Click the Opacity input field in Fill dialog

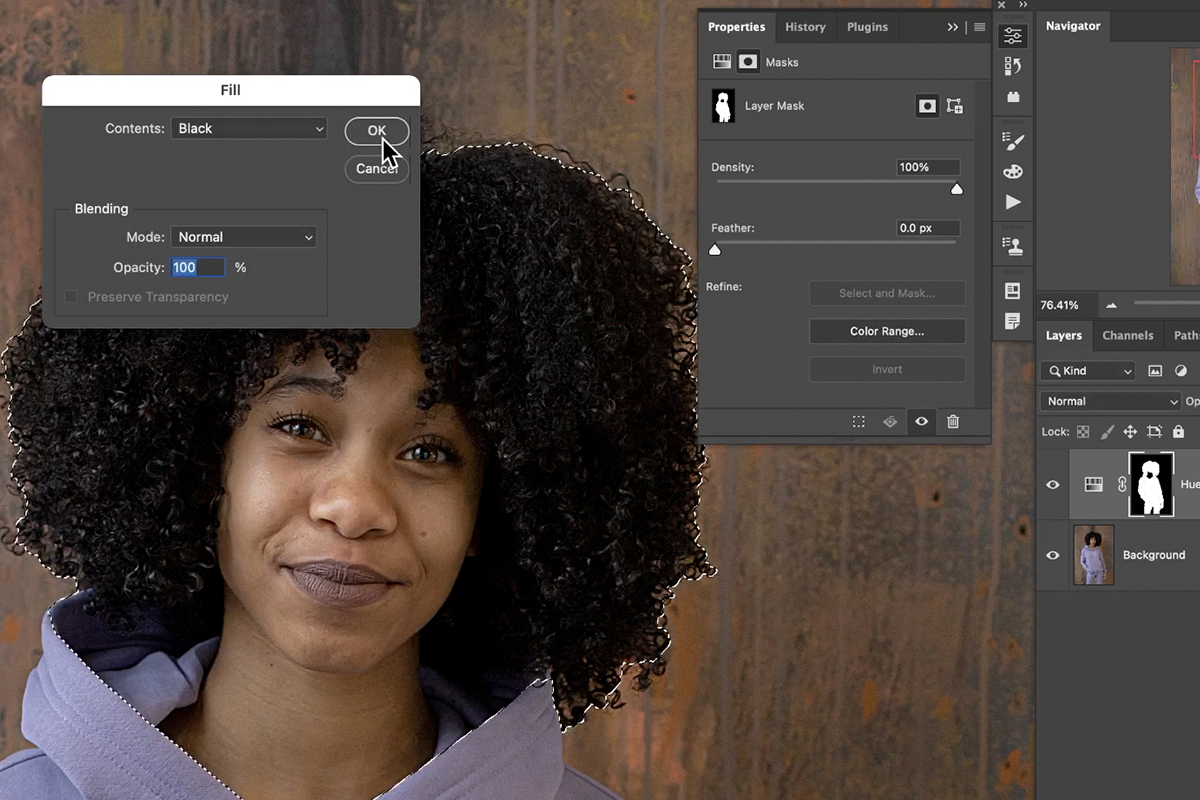198,267
